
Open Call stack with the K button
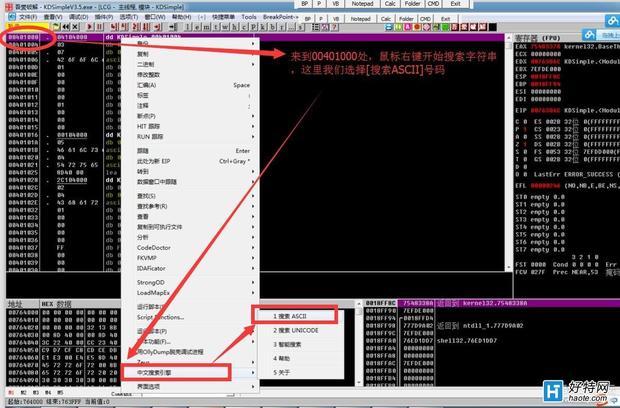[263, 27]
